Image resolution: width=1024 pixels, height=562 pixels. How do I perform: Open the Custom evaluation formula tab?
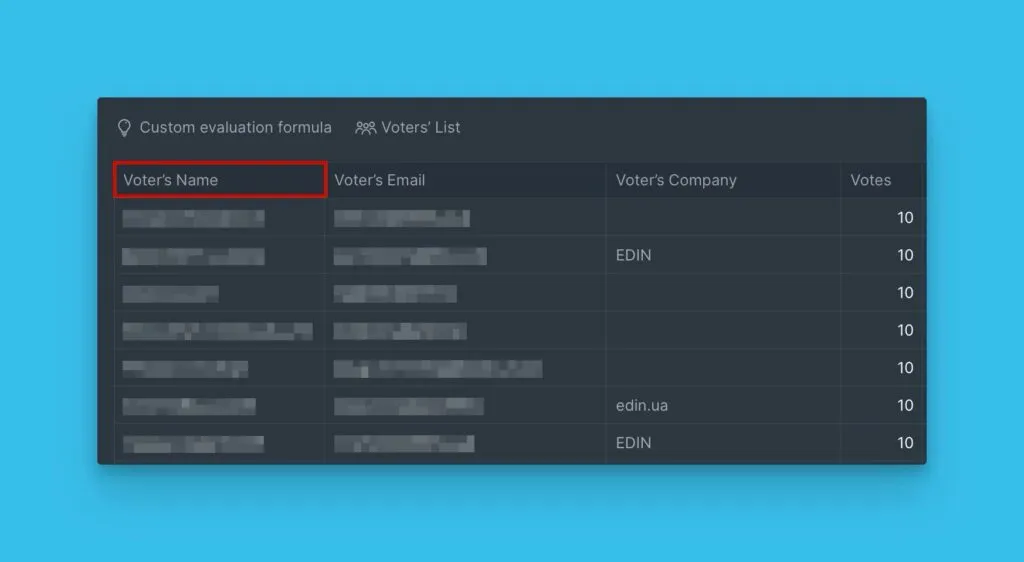[x=235, y=128]
